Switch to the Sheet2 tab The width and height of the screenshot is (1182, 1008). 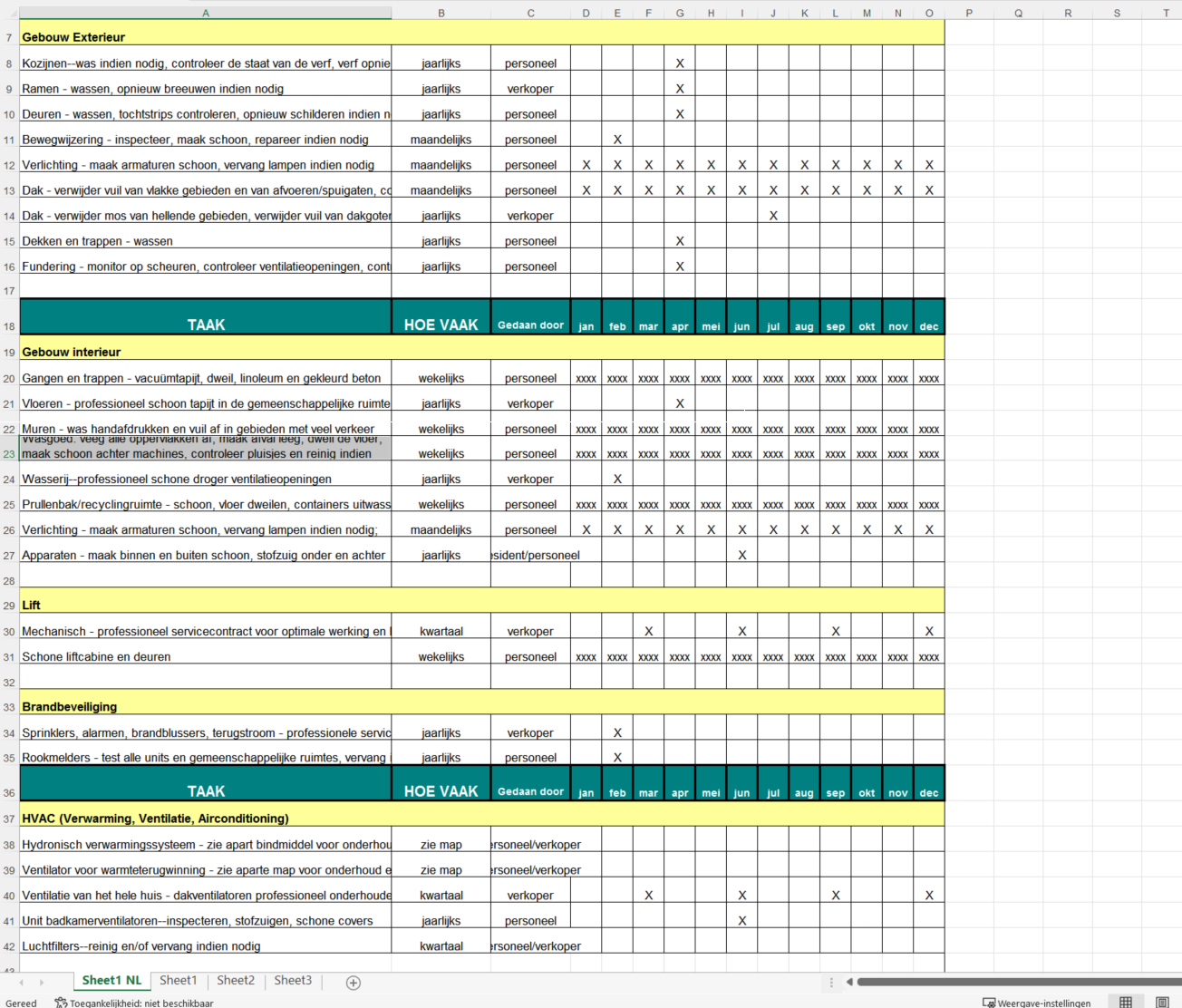click(x=235, y=980)
